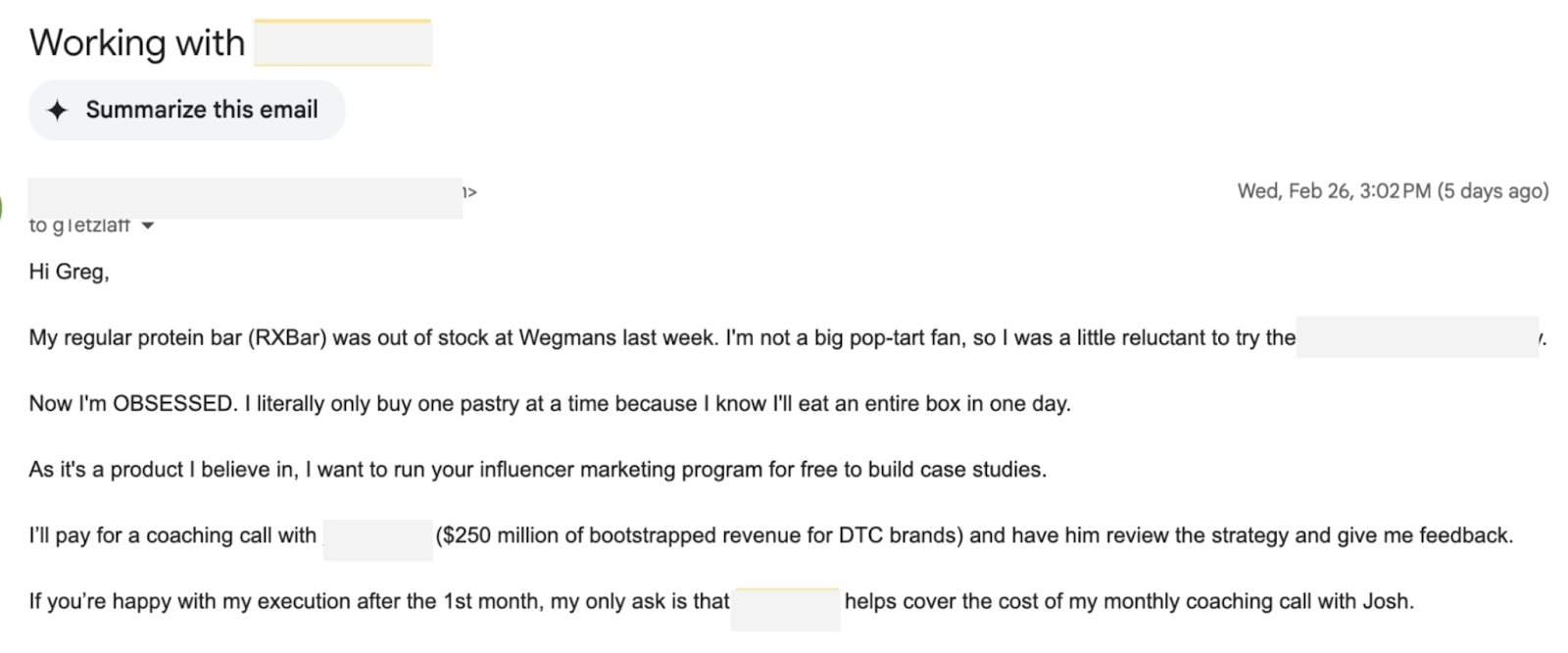
Task: Click the word "Wegmans" in the email
Action: pyautogui.click(x=566, y=338)
